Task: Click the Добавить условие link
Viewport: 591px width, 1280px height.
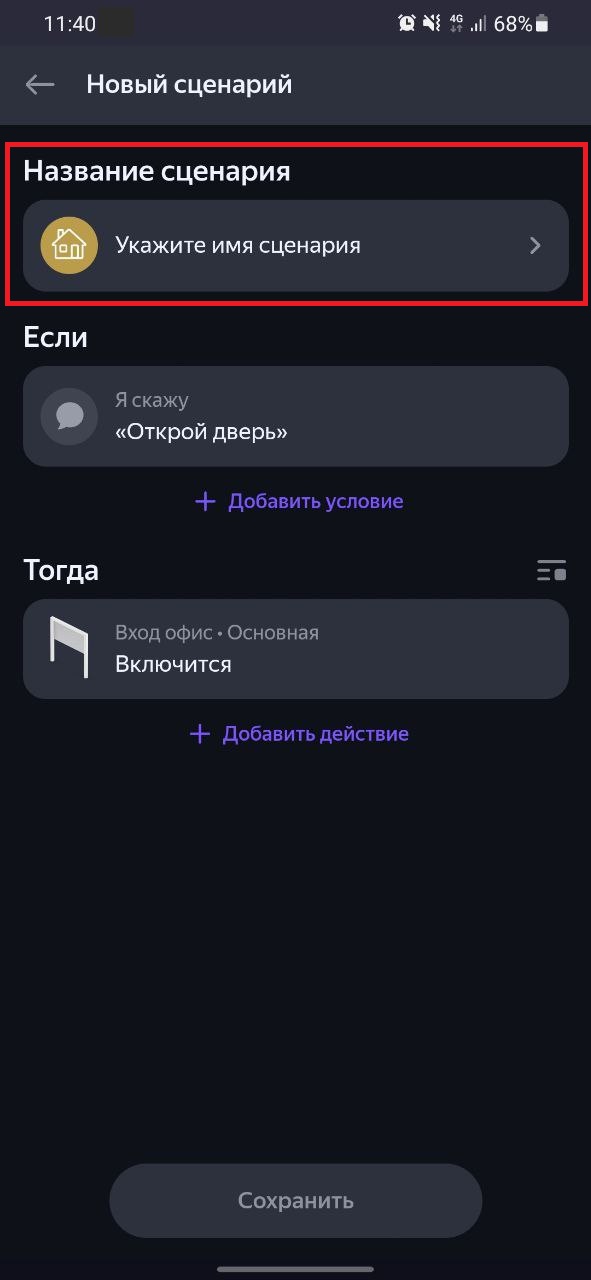Action: (x=315, y=501)
